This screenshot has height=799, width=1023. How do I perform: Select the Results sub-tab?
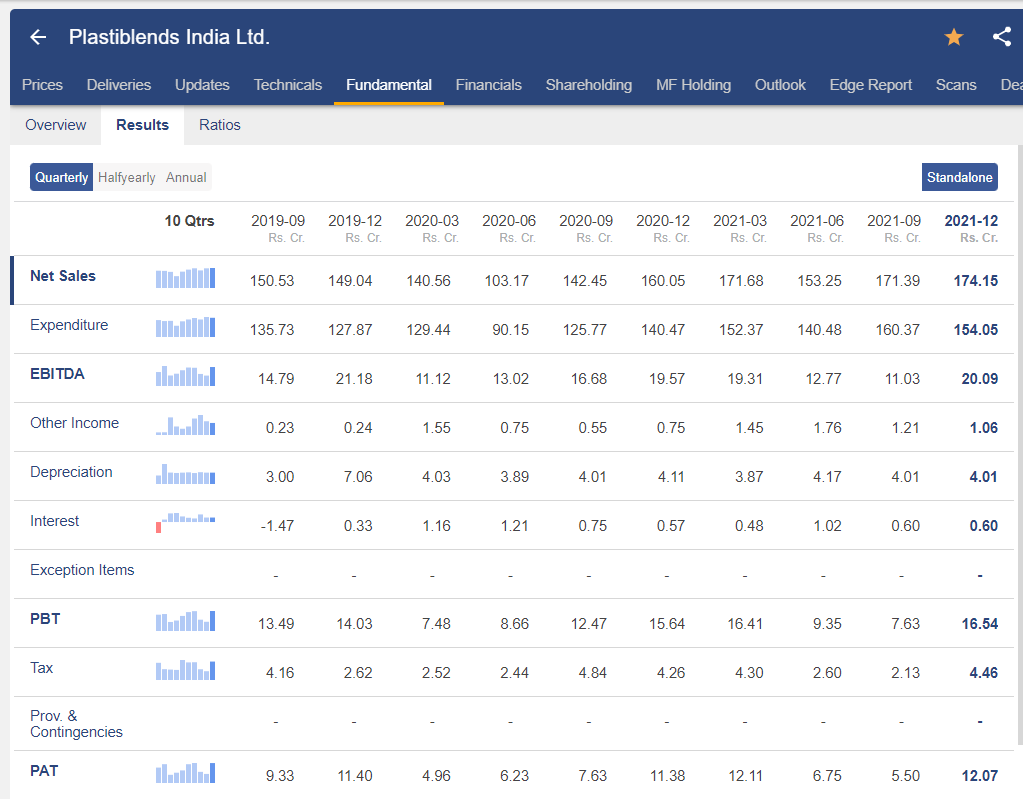(x=142, y=125)
